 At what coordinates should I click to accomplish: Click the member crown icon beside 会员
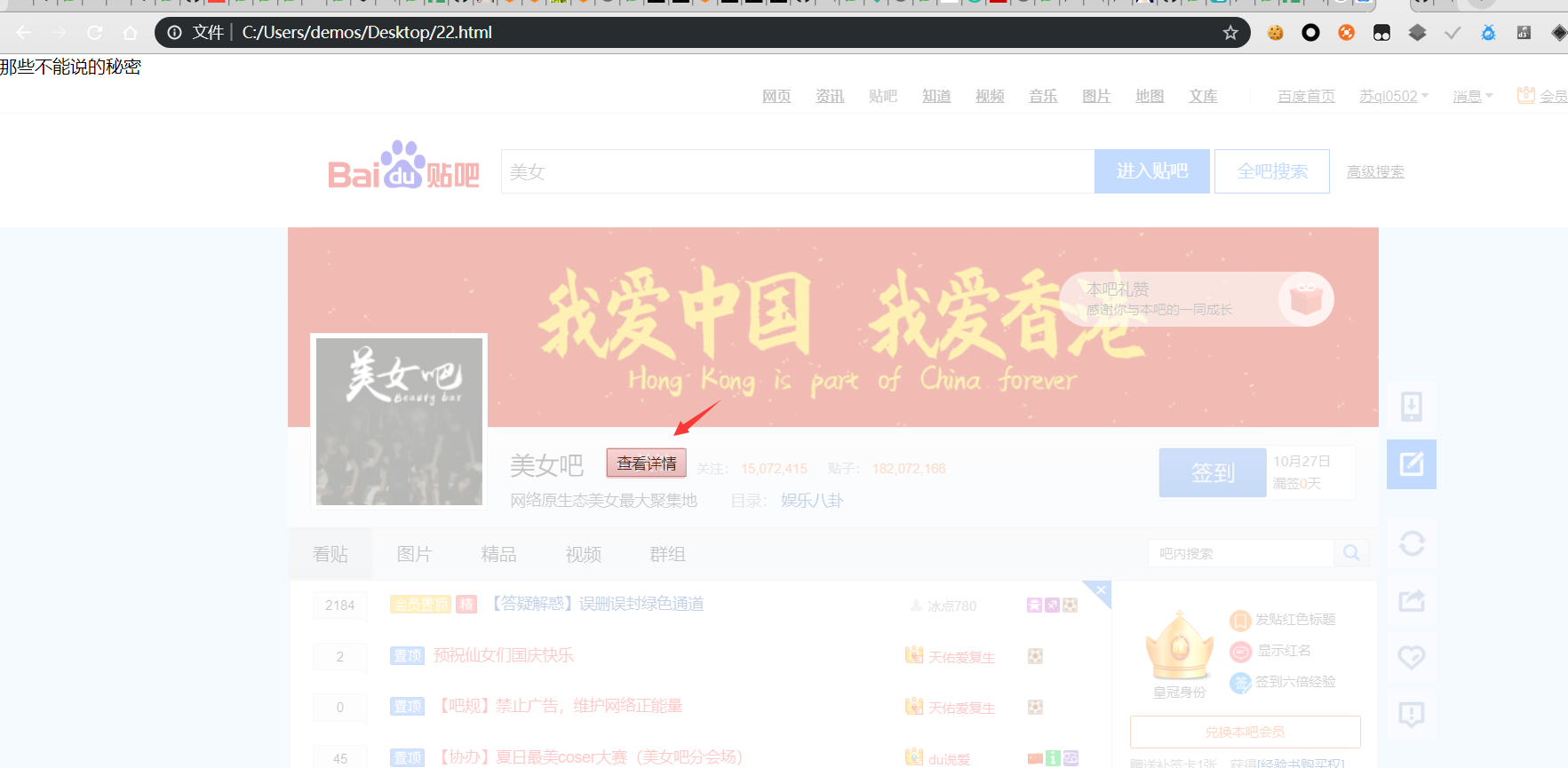tap(1525, 95)
